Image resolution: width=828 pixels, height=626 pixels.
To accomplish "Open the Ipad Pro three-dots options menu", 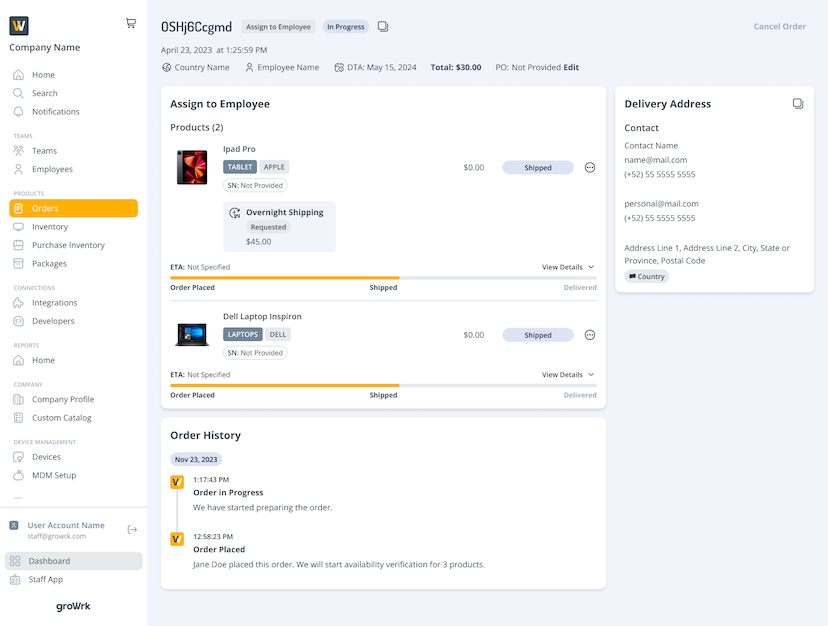I will click(590, 168).
